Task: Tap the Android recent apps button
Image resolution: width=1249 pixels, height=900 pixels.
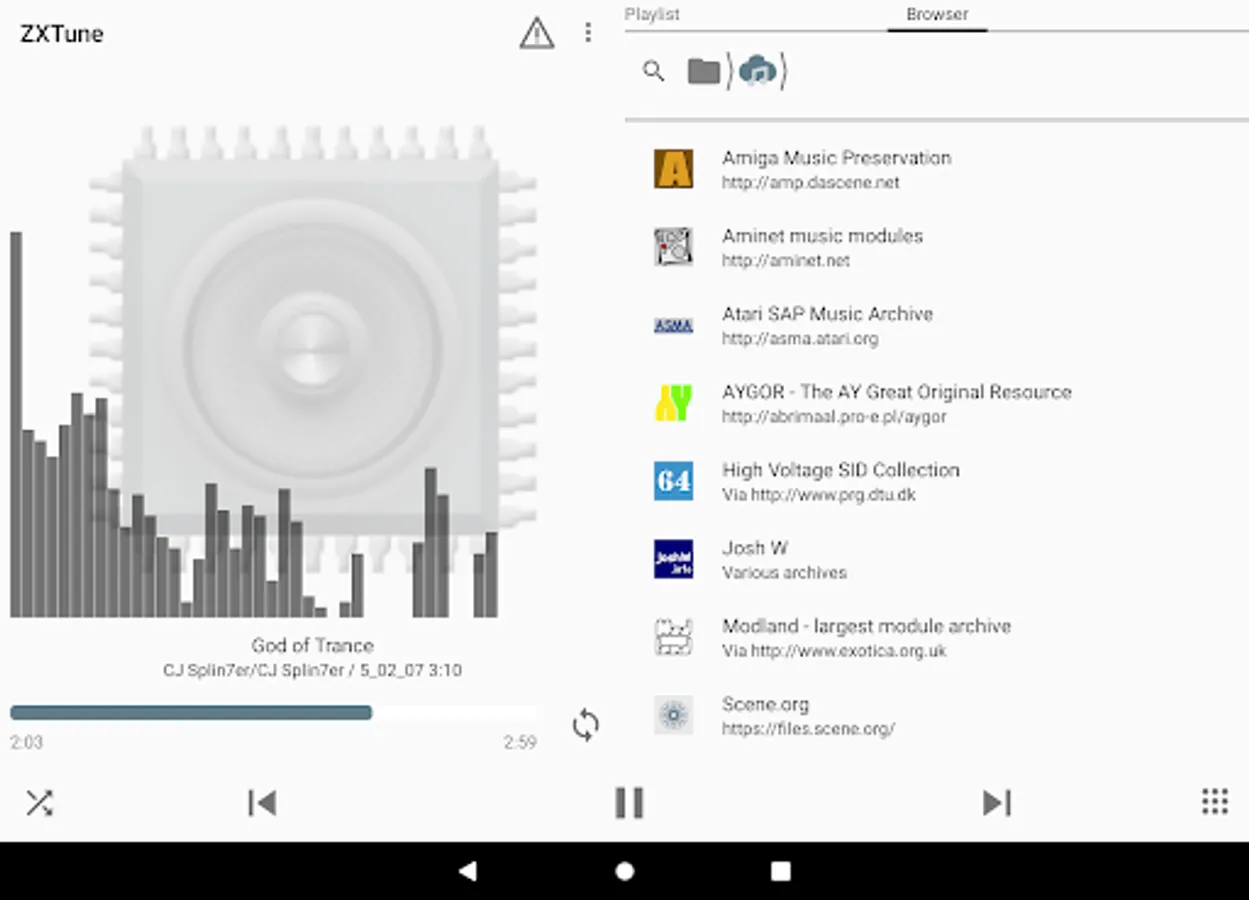Action: coord(781,871)
